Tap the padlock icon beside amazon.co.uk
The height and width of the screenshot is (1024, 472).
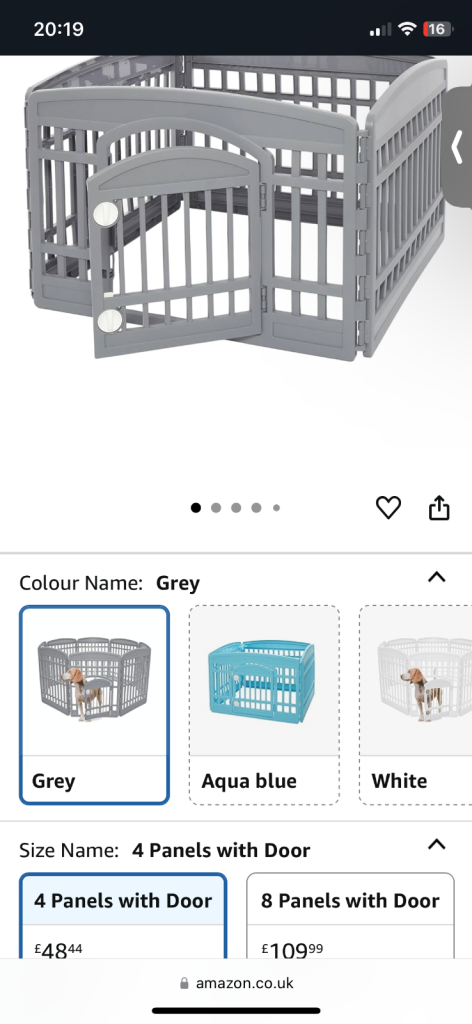pyautogui.click(x=184, y=983)
